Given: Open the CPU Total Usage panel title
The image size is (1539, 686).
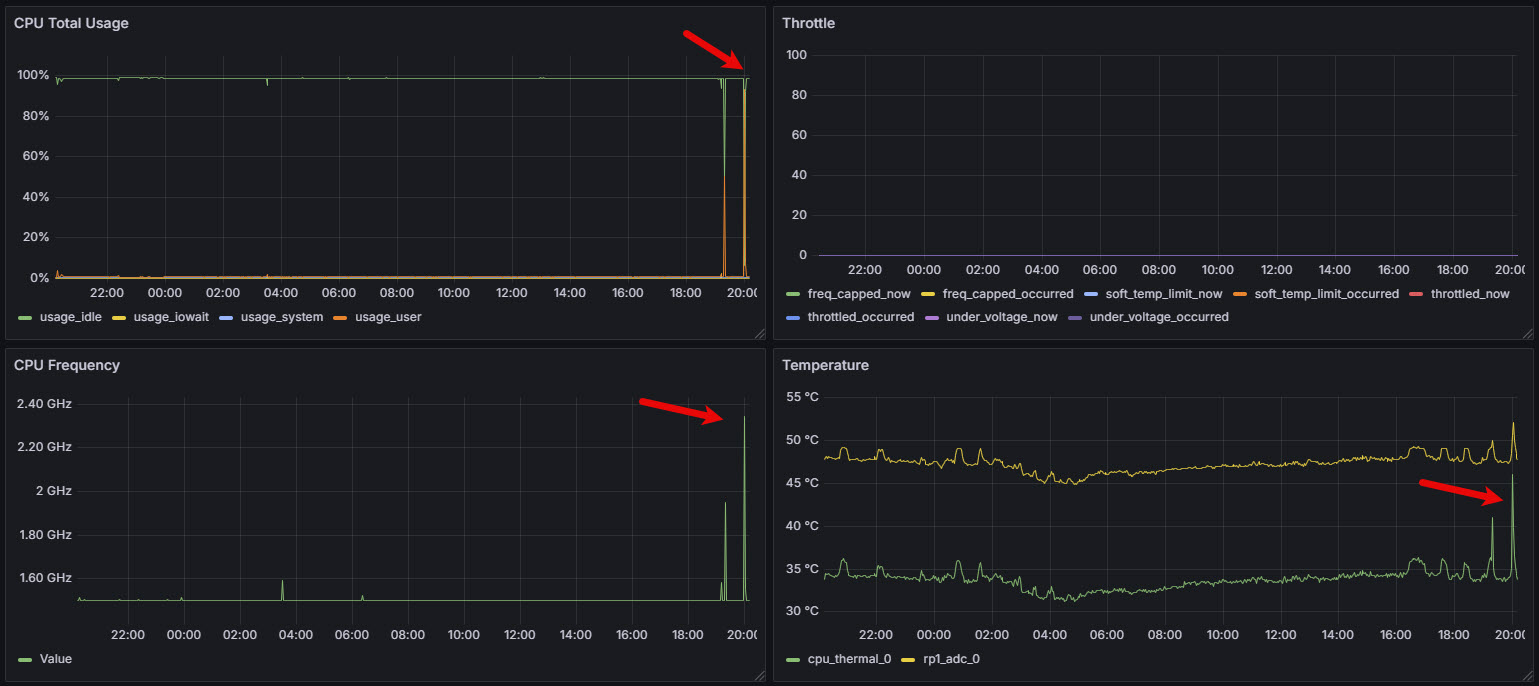Looking at the screenshot, I should click(71, 23).
